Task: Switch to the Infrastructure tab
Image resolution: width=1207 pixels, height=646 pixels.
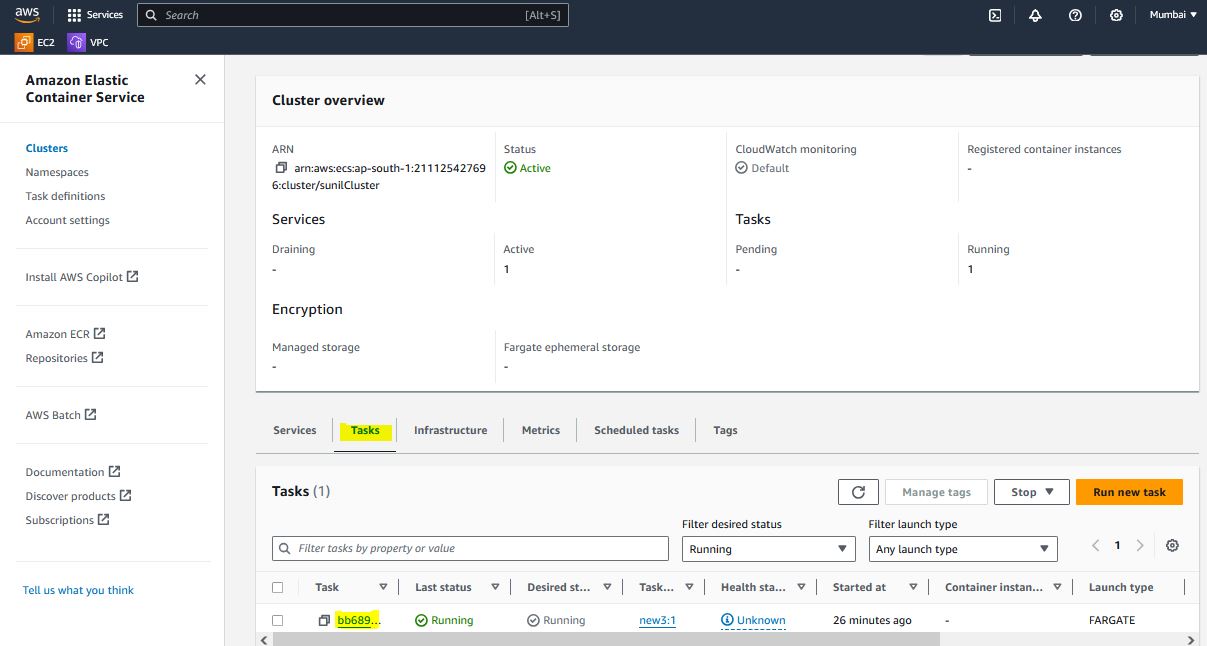Action: (x=450, y=430)
